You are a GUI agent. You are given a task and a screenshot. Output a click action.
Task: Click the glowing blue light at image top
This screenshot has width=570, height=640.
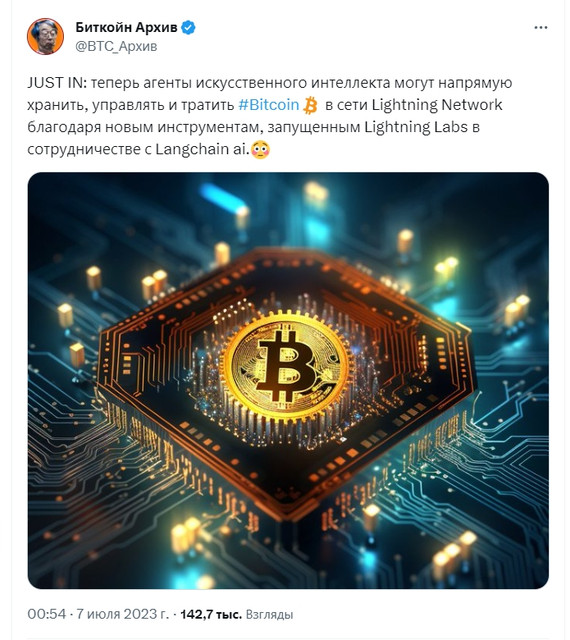225,197
